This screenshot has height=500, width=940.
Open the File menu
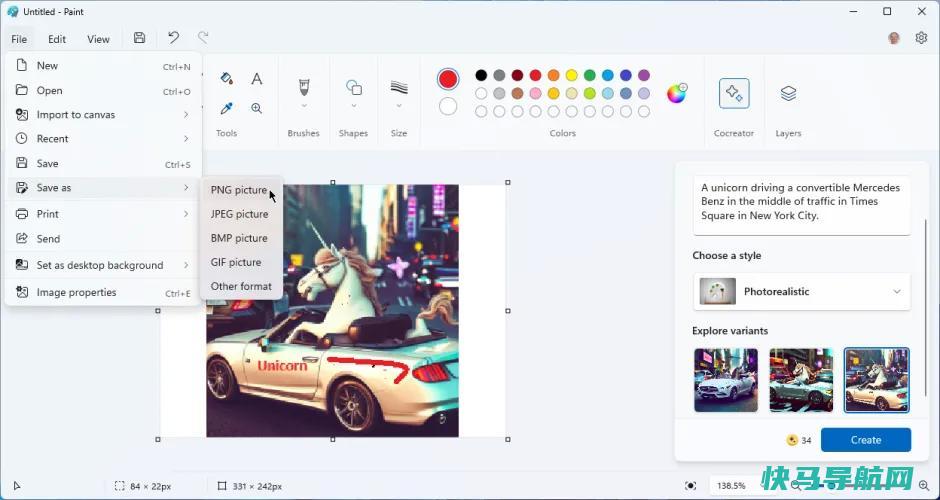click(x=19, y=39)
